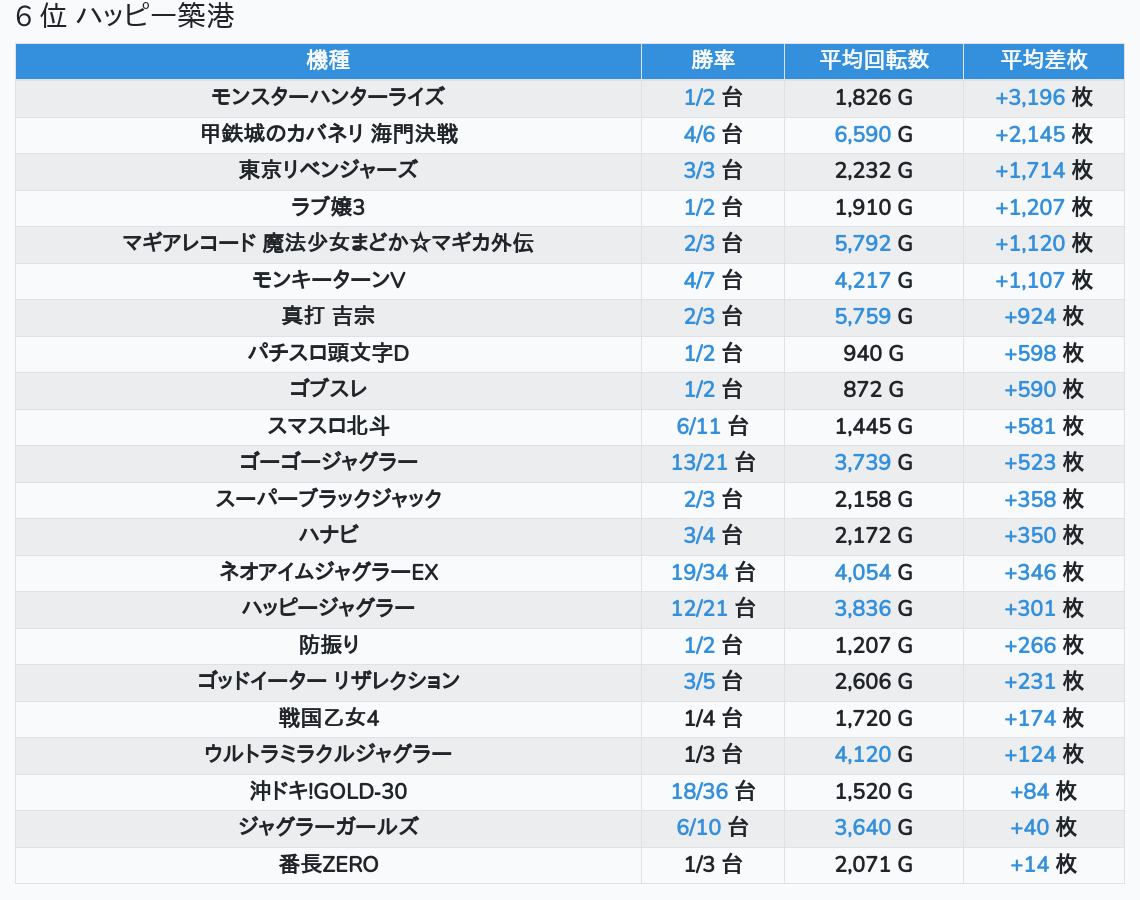Open the 4/6 win rate link for 甲鉄城のカバネリ
1140x900 pixels.
pyautogui.click(x=699, y=134)
